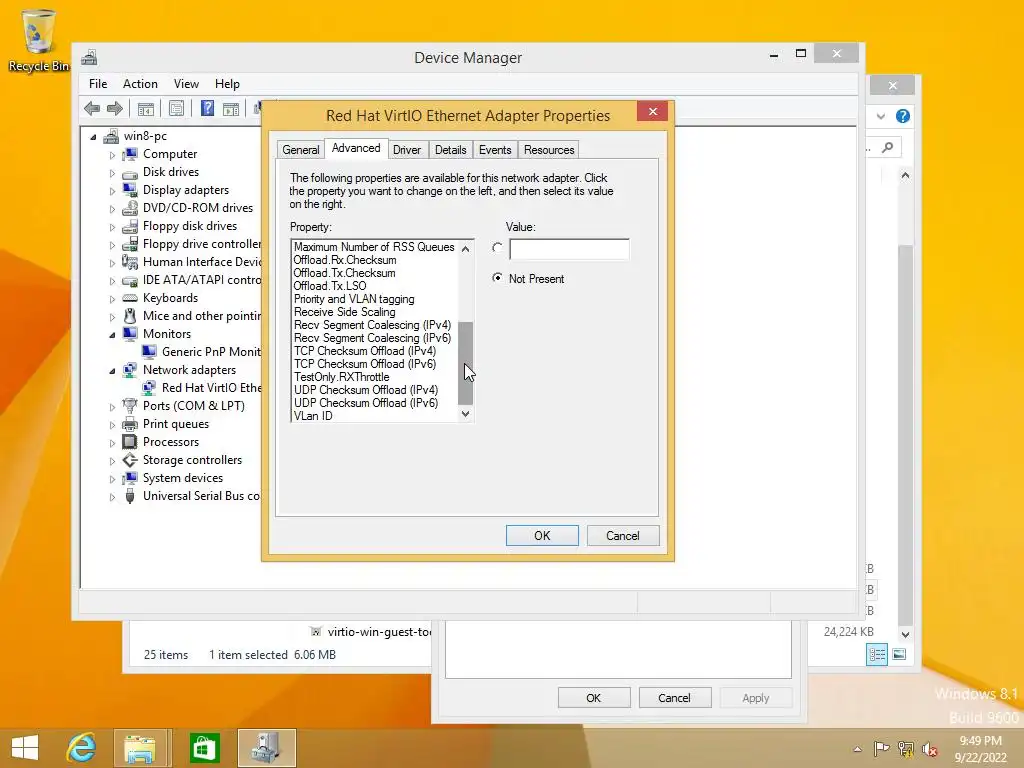This screenshot has width=1024, height=768.
Task: Click the Generic PnP Monitor device icon
Action: [x=149, y=352]
